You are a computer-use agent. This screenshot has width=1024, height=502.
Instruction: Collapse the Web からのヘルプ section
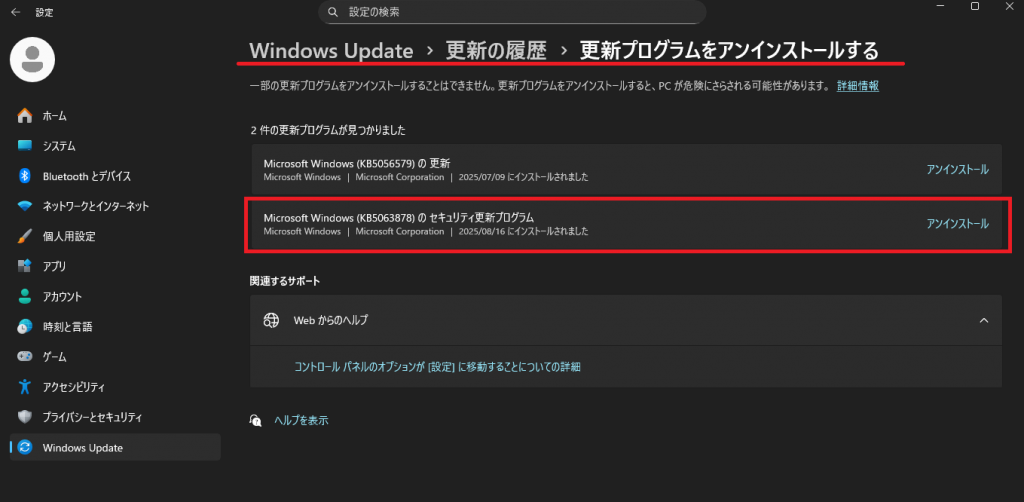coord(984,321)
